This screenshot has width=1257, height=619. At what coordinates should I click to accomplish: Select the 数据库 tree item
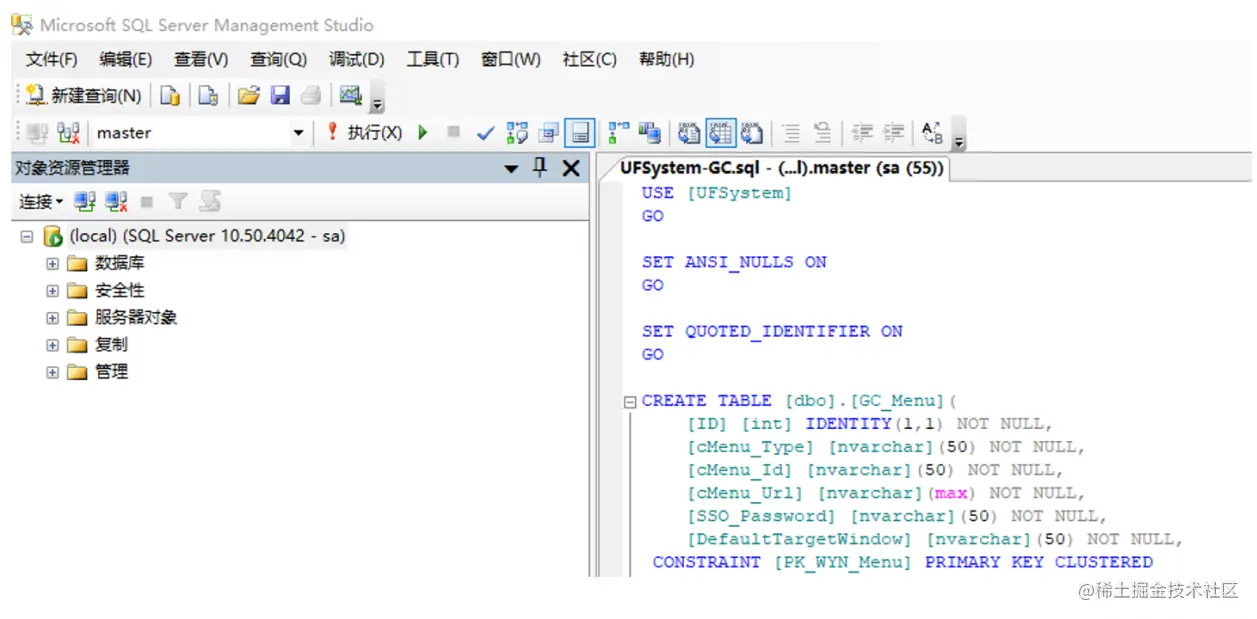click(119, 264)
